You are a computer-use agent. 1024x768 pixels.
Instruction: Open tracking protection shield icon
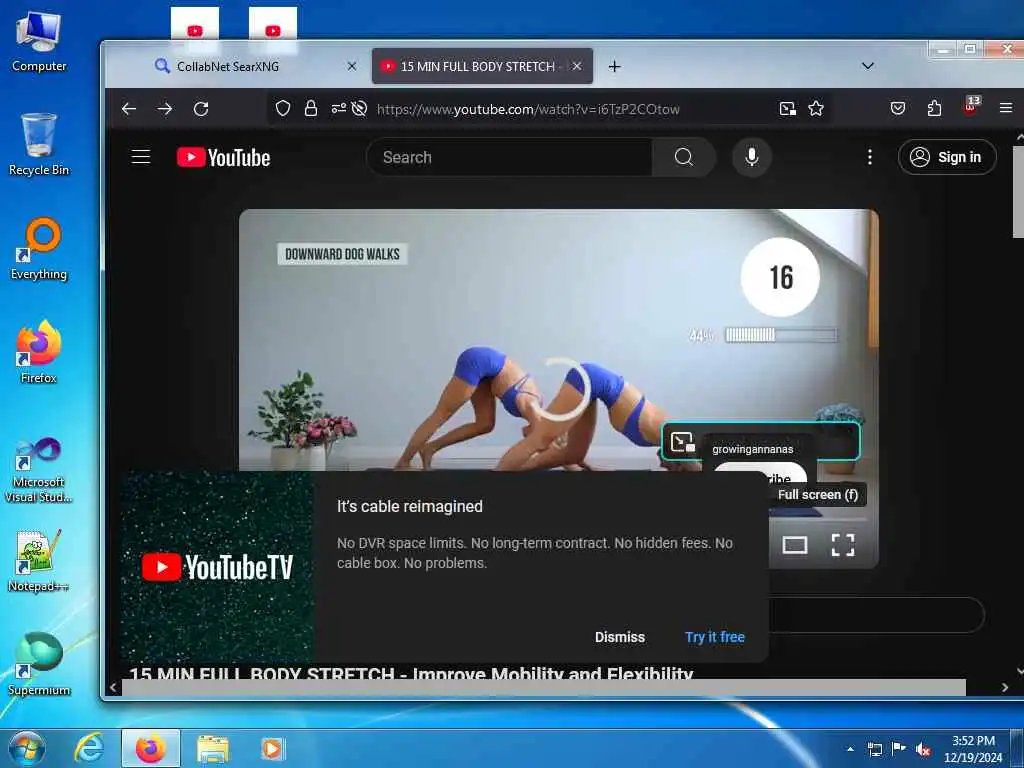pos(283,108)
